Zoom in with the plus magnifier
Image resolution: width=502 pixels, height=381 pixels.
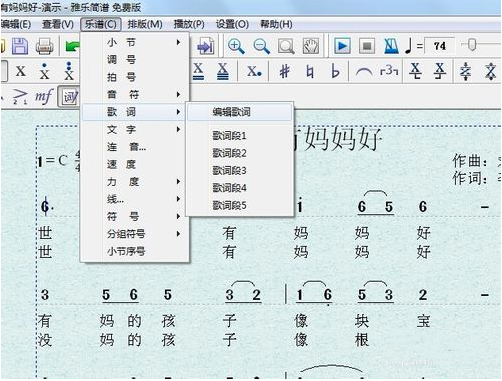(x=236, y=46)
